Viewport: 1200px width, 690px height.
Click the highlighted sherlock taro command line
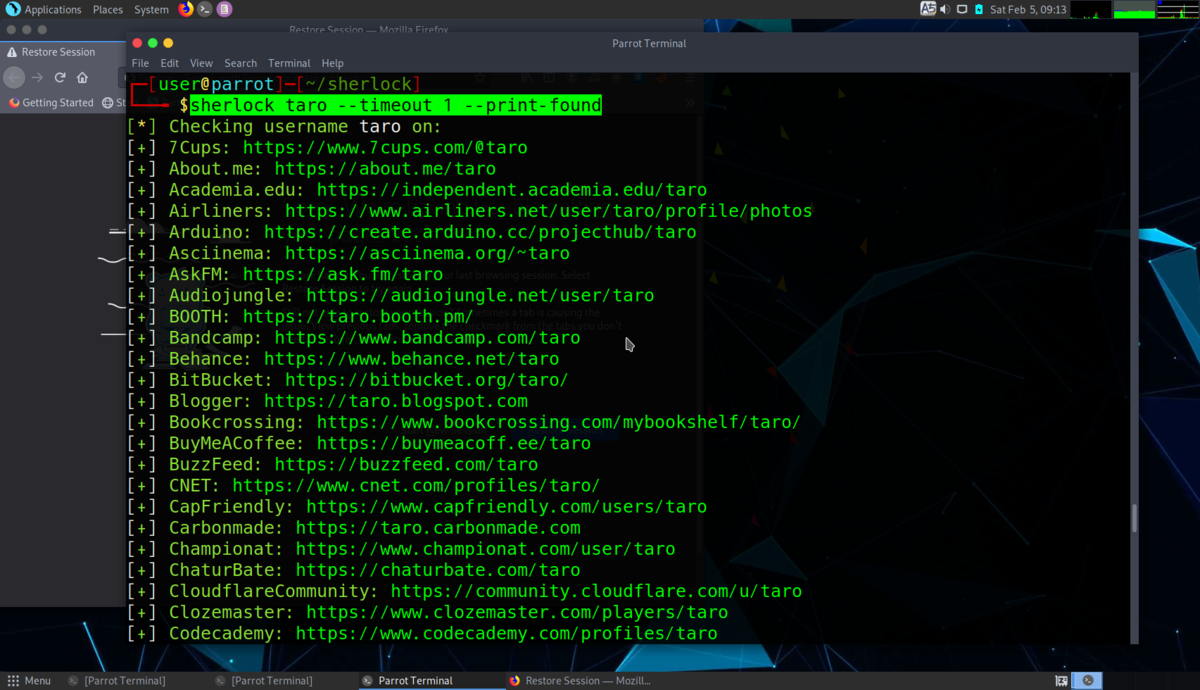(x=396, y=105)
